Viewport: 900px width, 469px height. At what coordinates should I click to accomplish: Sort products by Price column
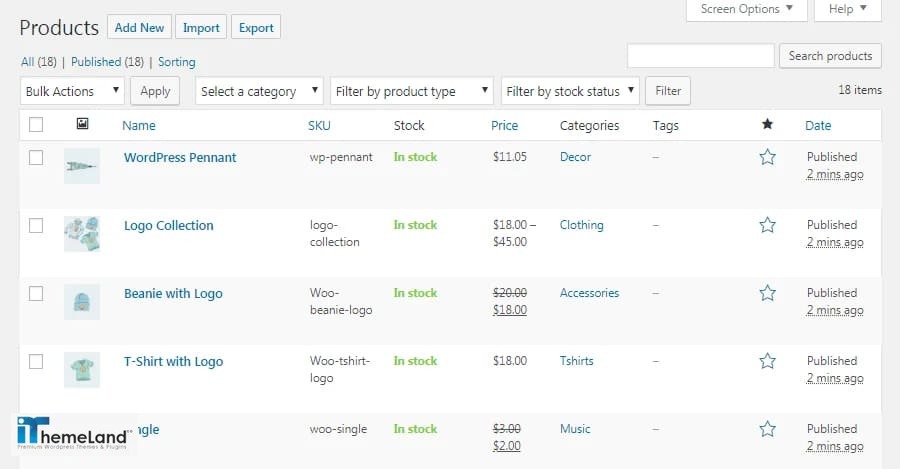click(x=505, y=126)
